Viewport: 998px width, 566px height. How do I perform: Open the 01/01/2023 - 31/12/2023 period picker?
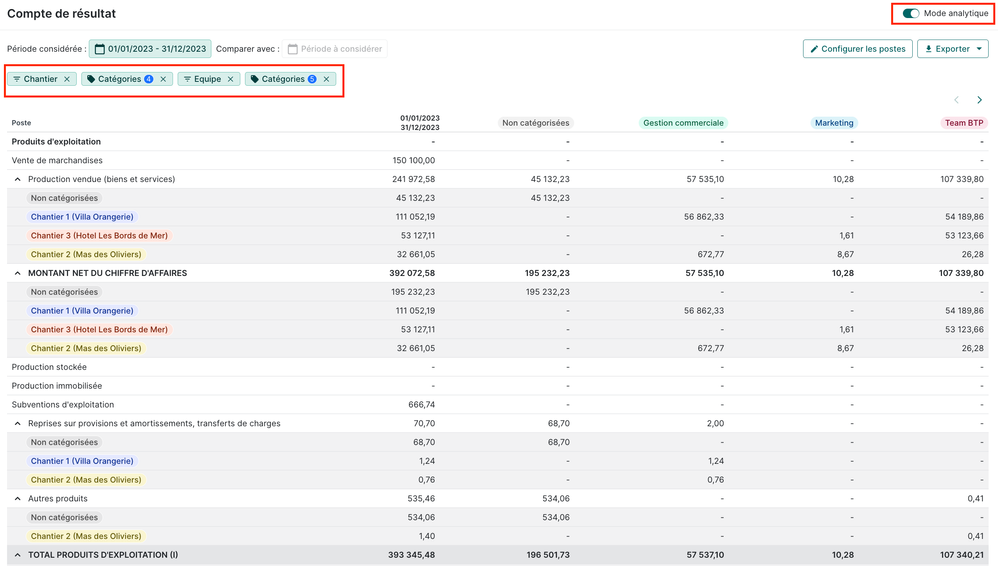(x=150, y=49)
